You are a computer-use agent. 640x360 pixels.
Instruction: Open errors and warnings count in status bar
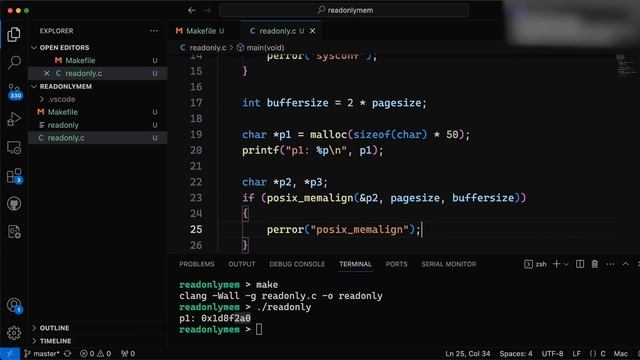(x=95, y=353)
